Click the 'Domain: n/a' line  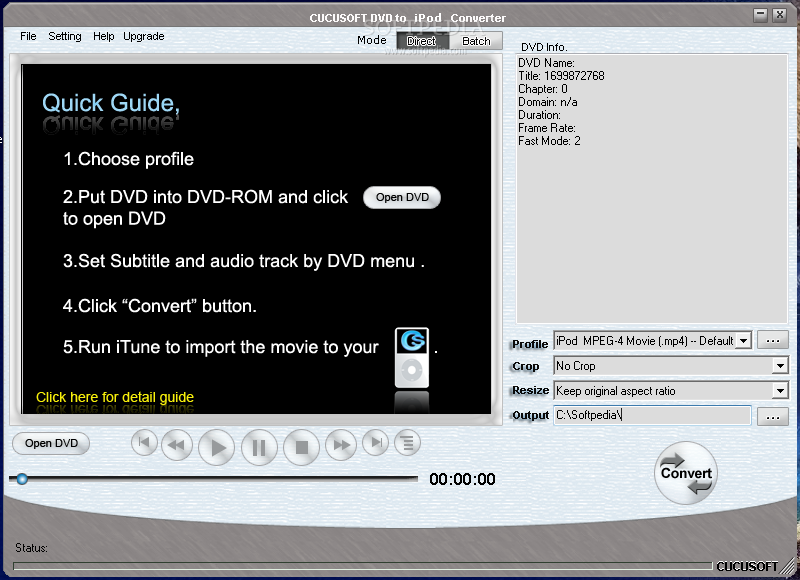coord(547,102)
